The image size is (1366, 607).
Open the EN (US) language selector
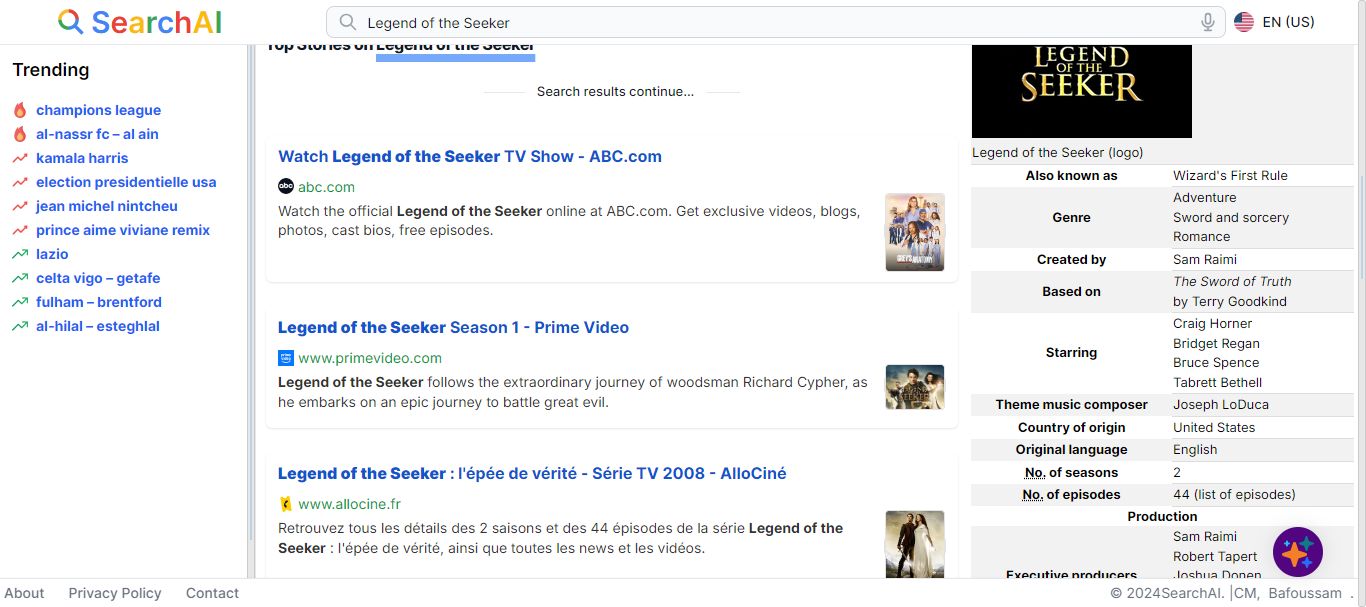coord(1288,22)
